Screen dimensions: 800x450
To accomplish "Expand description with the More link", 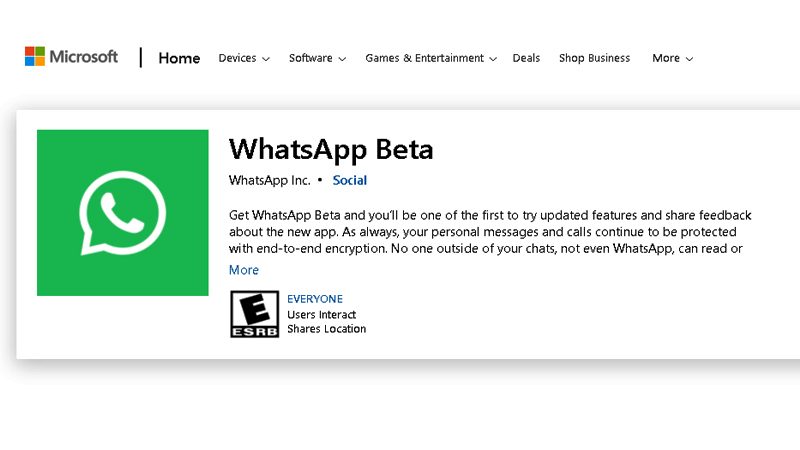I will [244, 270].
